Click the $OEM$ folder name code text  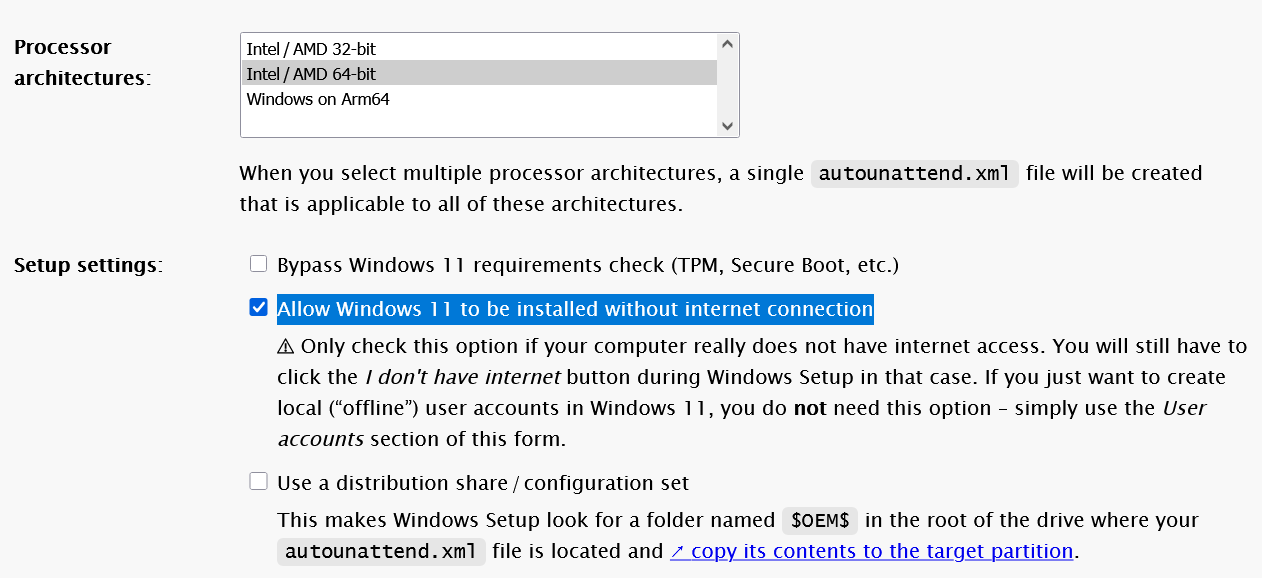819,521
